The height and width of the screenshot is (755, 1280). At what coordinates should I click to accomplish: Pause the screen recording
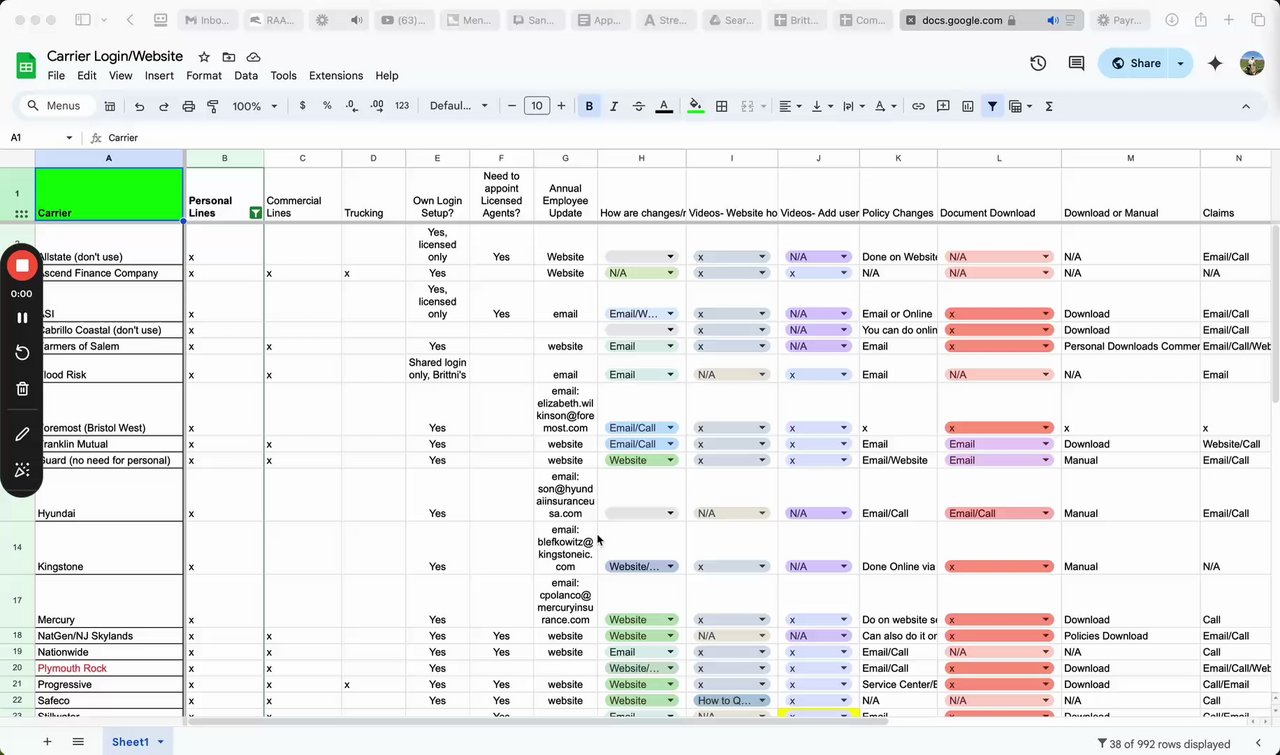click(22, 317)
